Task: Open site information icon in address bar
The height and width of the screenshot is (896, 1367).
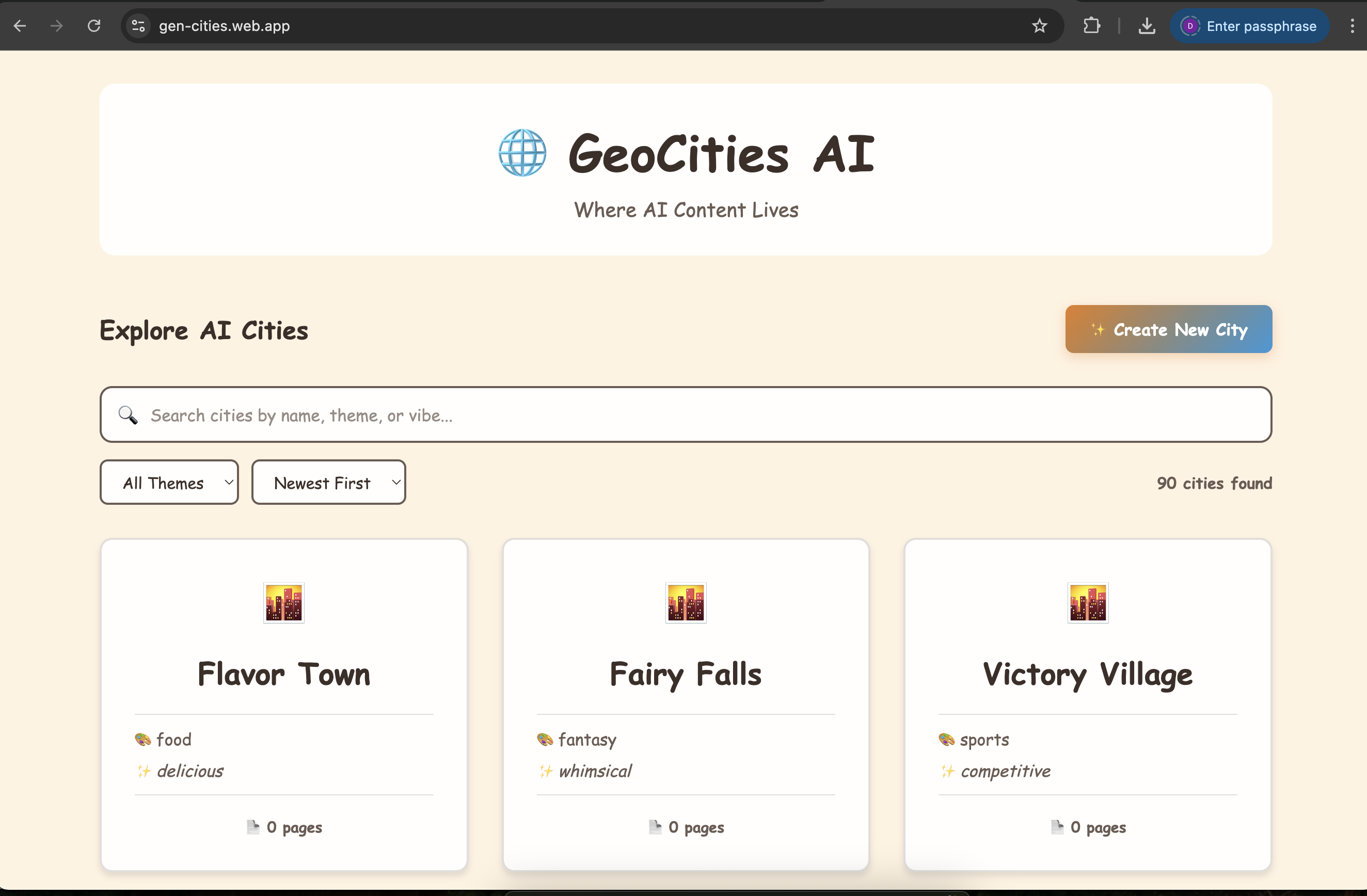Action: coord(138,26)
